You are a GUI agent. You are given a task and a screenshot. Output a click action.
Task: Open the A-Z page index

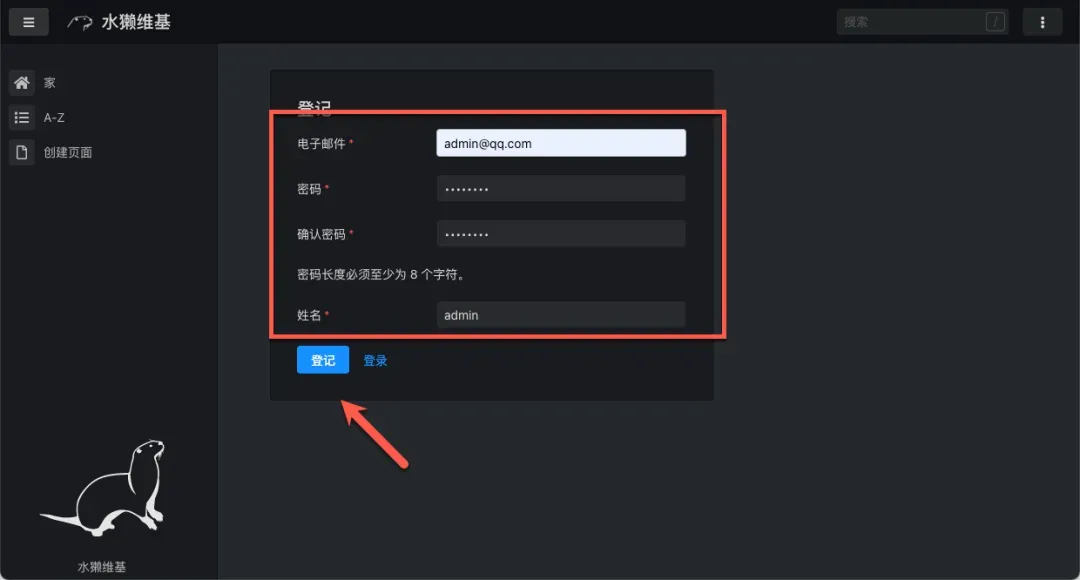coord(54,118)
